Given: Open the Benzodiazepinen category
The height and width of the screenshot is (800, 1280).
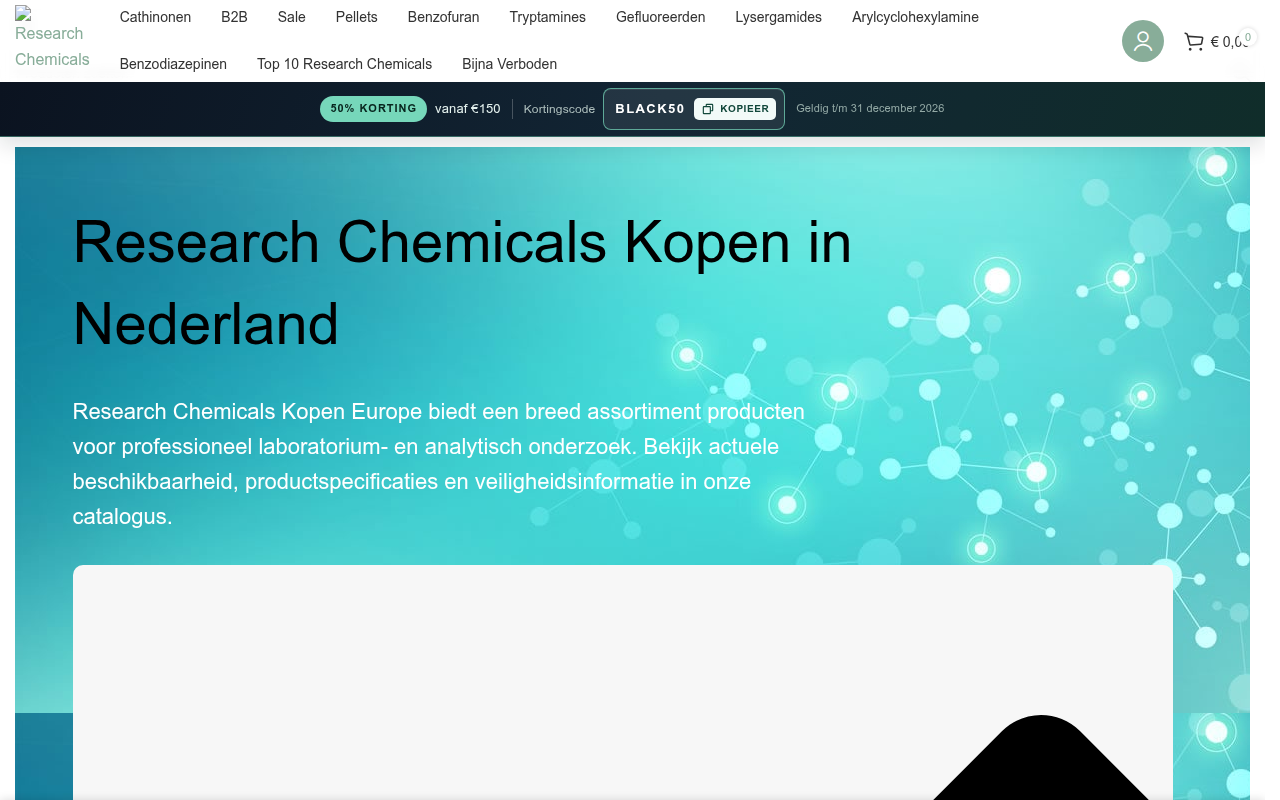Looking at the screenshot, I should coord(173,64).
